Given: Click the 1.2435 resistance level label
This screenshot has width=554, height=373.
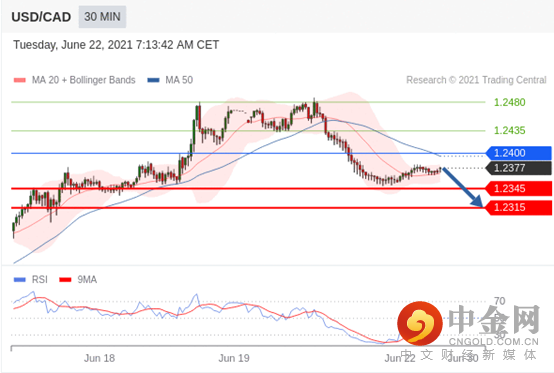Looking at the screenshot, I should pos(509,131).
